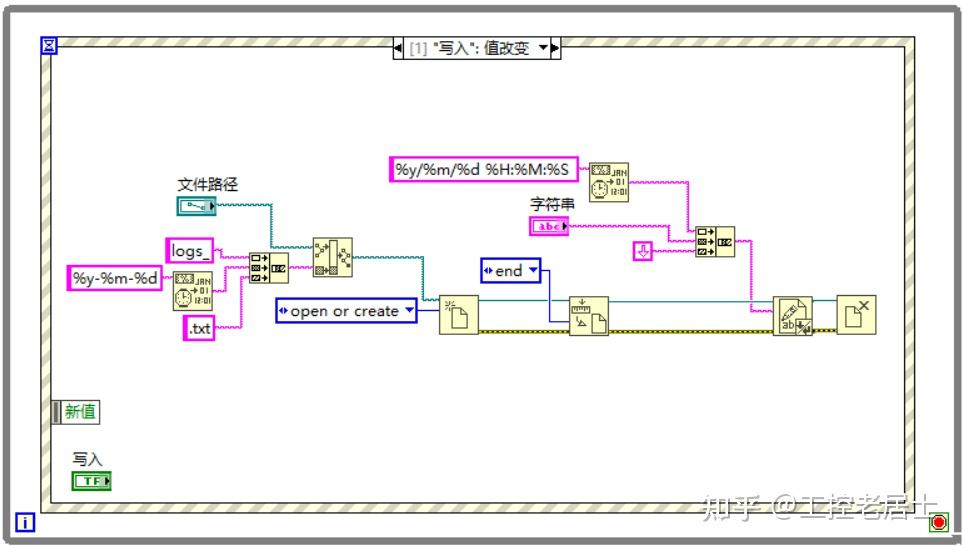Click the event timeout hourglass terminal
Screen dimensions: 963x546
49,45
